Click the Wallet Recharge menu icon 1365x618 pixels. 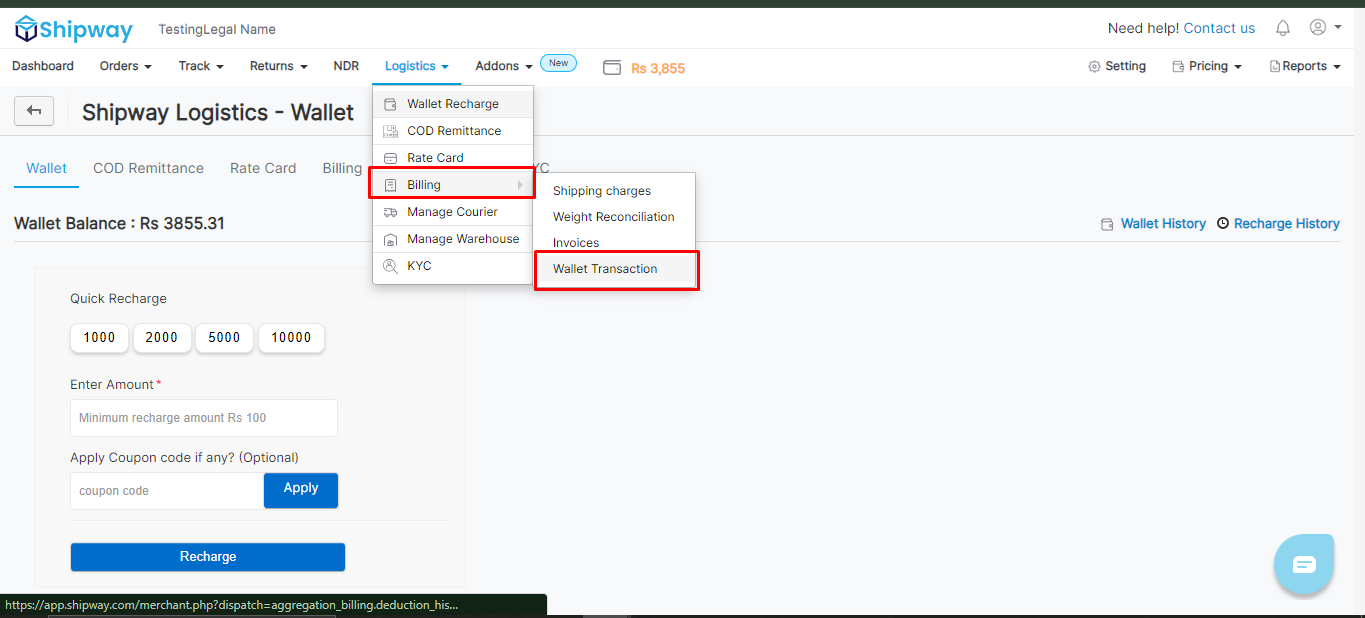pos(390,104)
